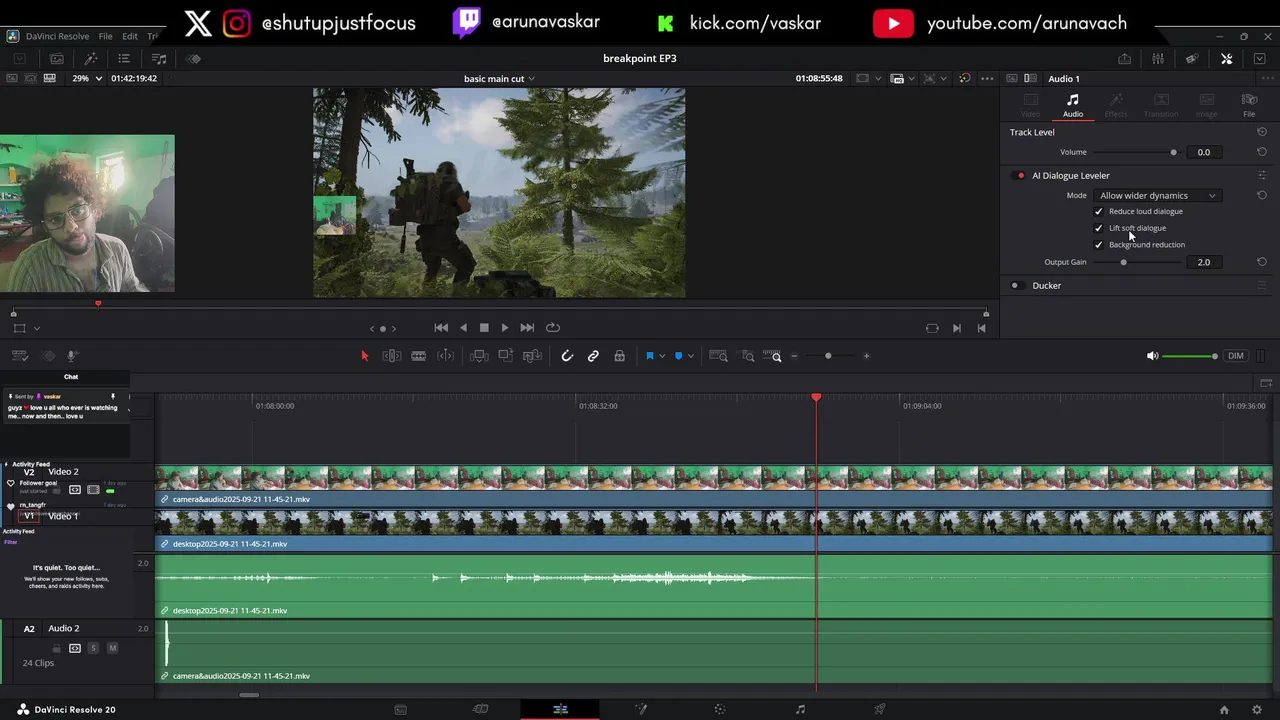Toggle the timeline Snapping magnet icon
1280x720 pixels.
567,356
